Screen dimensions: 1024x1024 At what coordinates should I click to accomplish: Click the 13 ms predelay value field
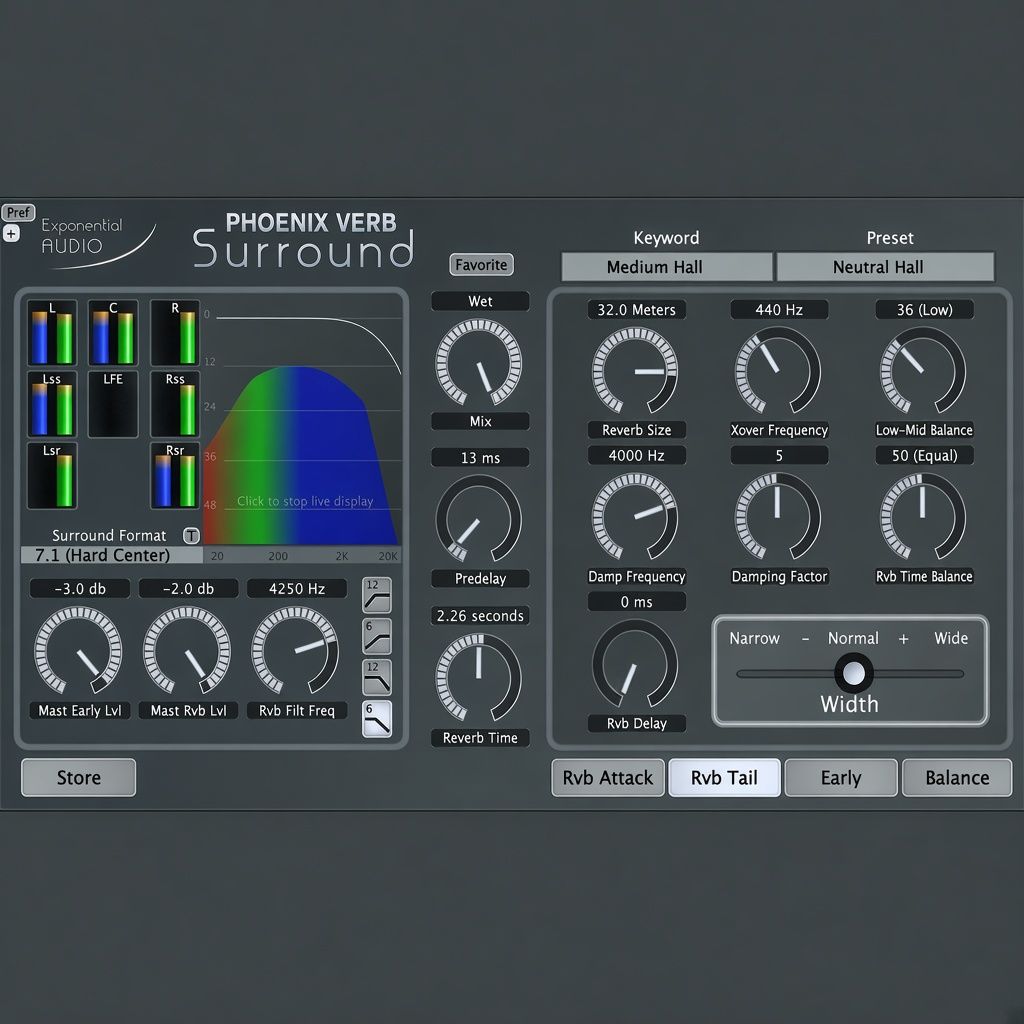coord(480,458)
